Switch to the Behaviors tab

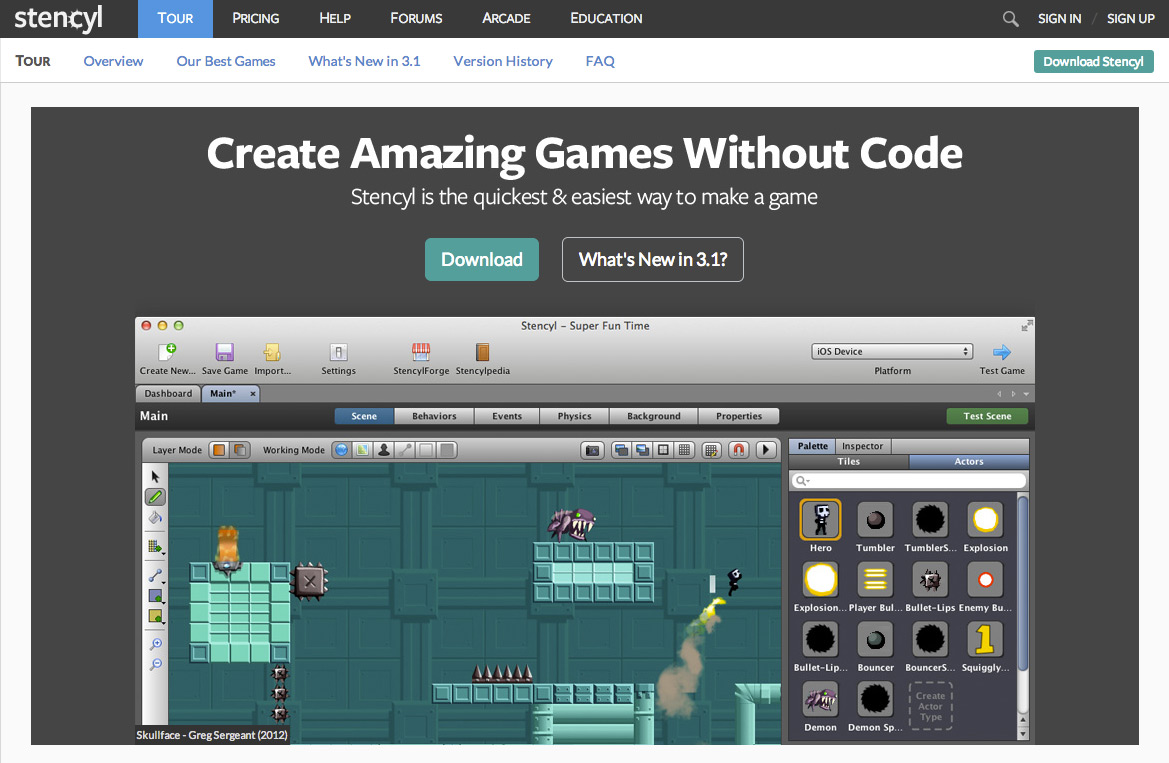pyautogui.click(x=434, y=416)
